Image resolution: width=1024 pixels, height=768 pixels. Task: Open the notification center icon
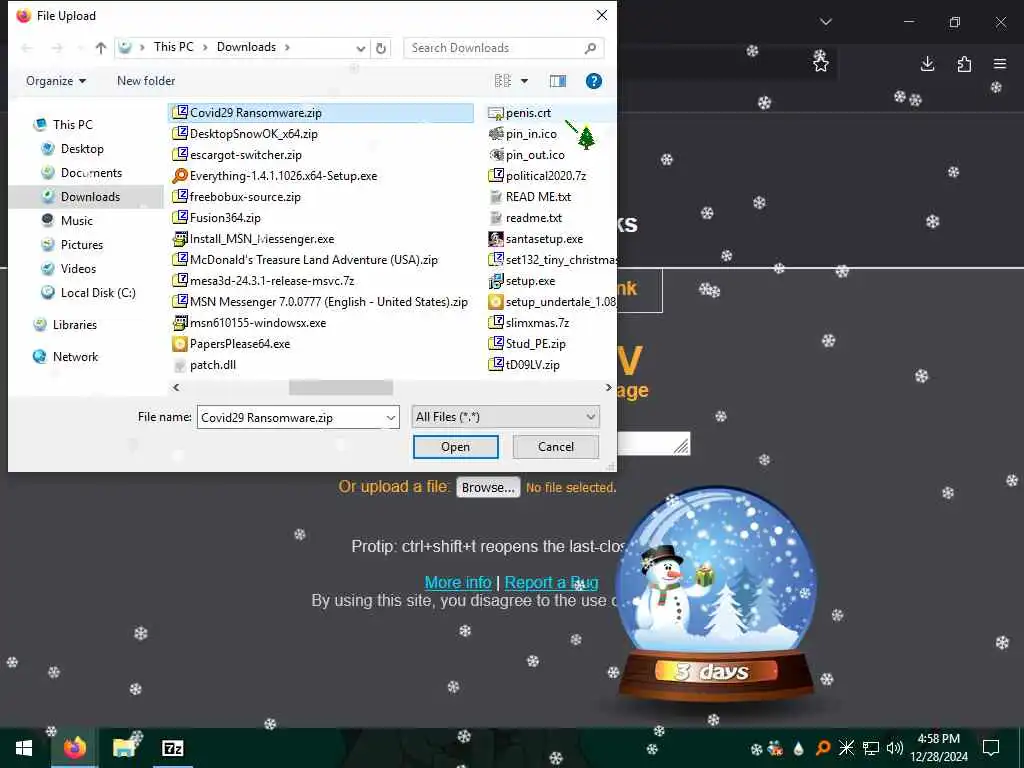pyautogui.click(x=991, y=748)
